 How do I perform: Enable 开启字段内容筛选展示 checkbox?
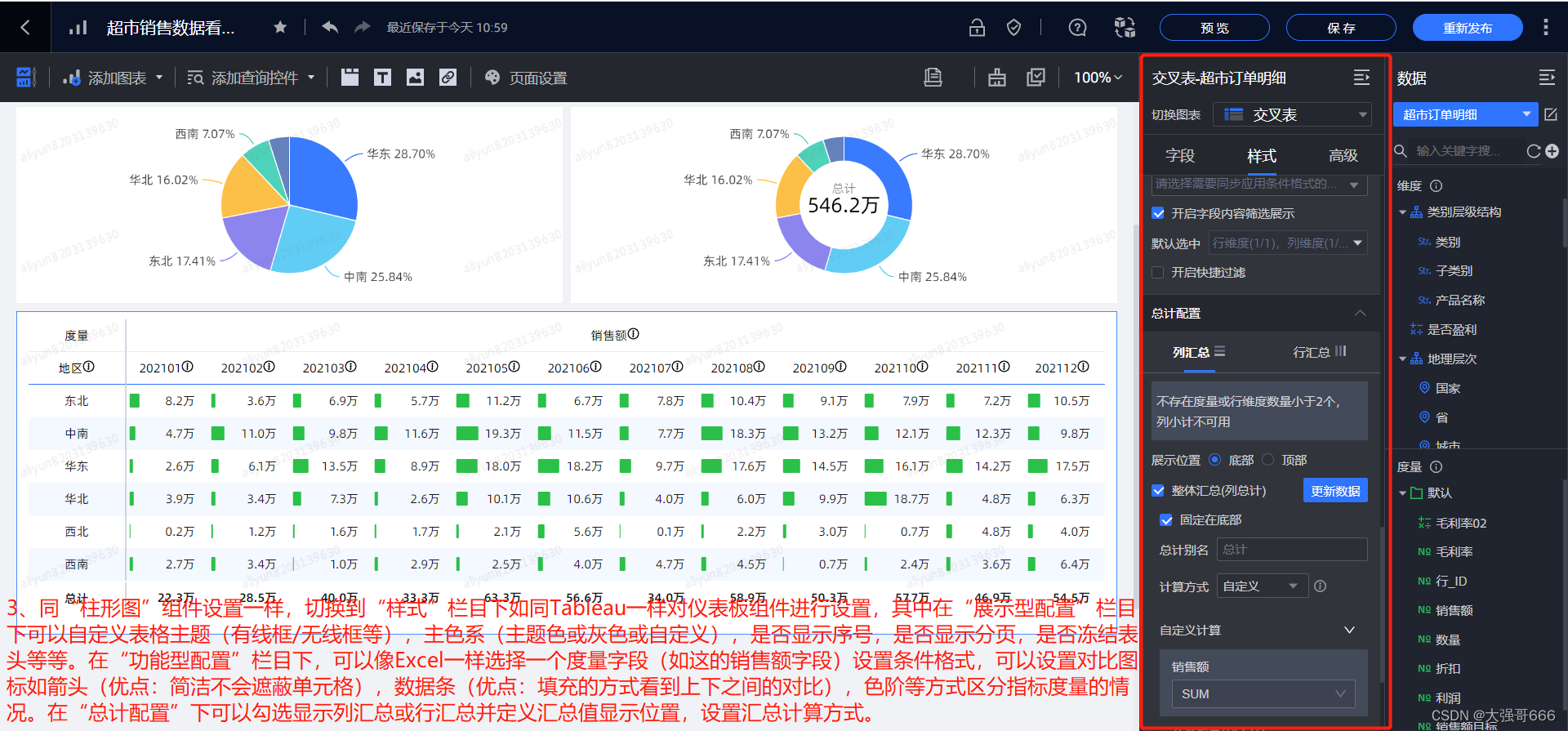pyautogui.click(x=1158, y=213)
